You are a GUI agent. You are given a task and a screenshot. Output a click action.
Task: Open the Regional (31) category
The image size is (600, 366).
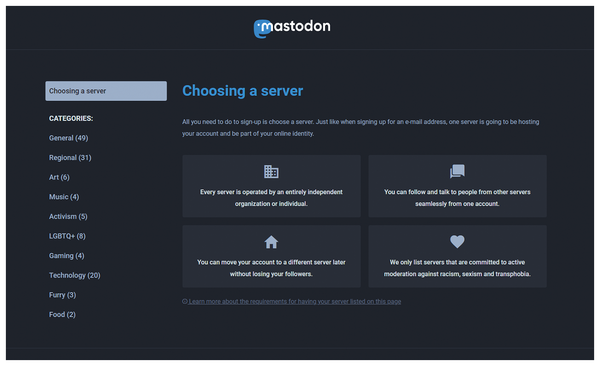point(70,157)
